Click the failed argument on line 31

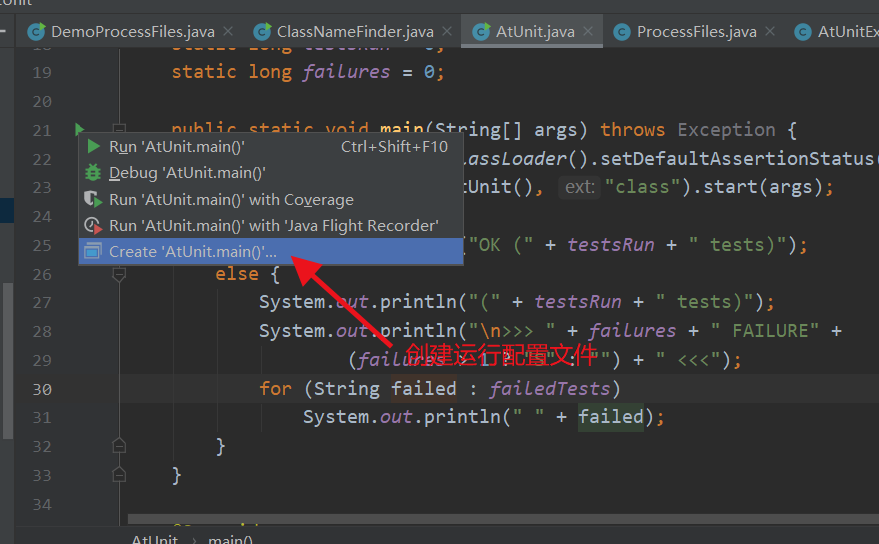pyautogui.click(x=610, y=417)
